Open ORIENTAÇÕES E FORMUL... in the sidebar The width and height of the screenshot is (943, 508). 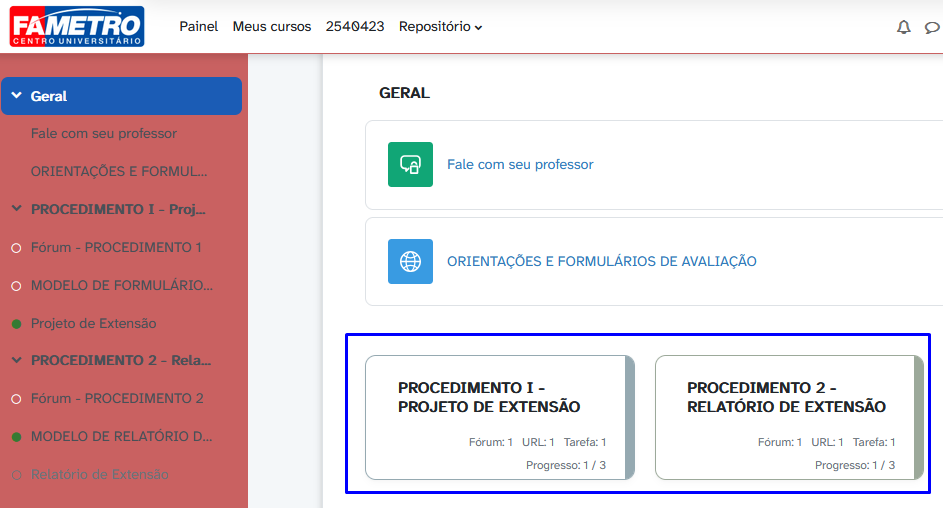tap(119, 171)
